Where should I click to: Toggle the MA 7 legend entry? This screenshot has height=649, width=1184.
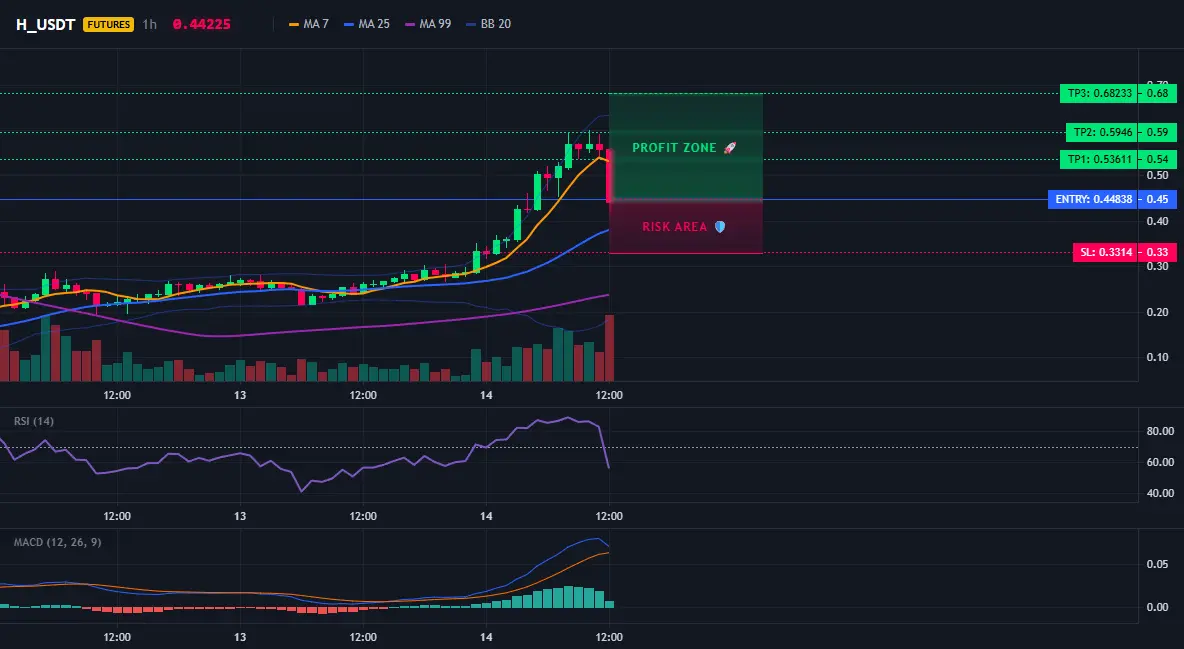click(309, 24)
